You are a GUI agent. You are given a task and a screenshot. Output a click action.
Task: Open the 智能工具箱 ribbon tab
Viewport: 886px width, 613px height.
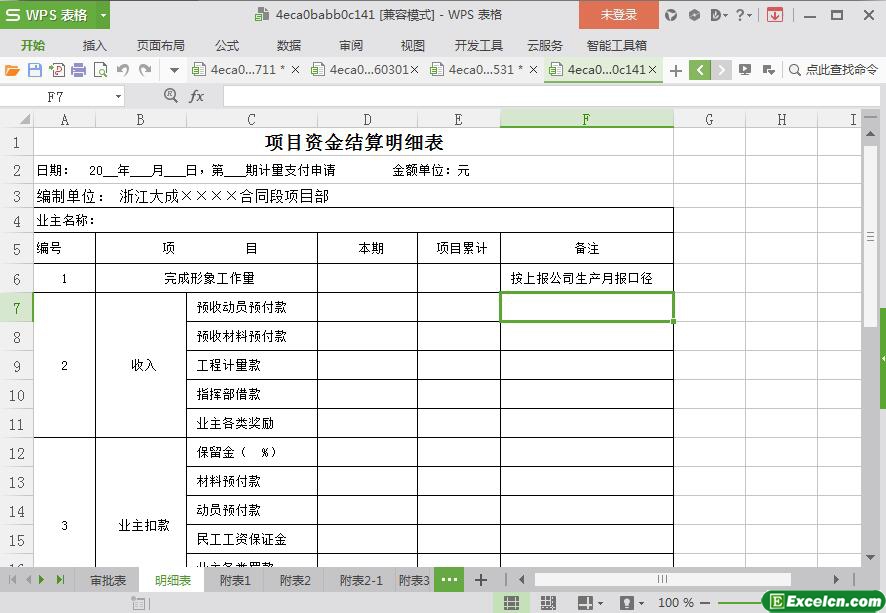tap(616, 46)
